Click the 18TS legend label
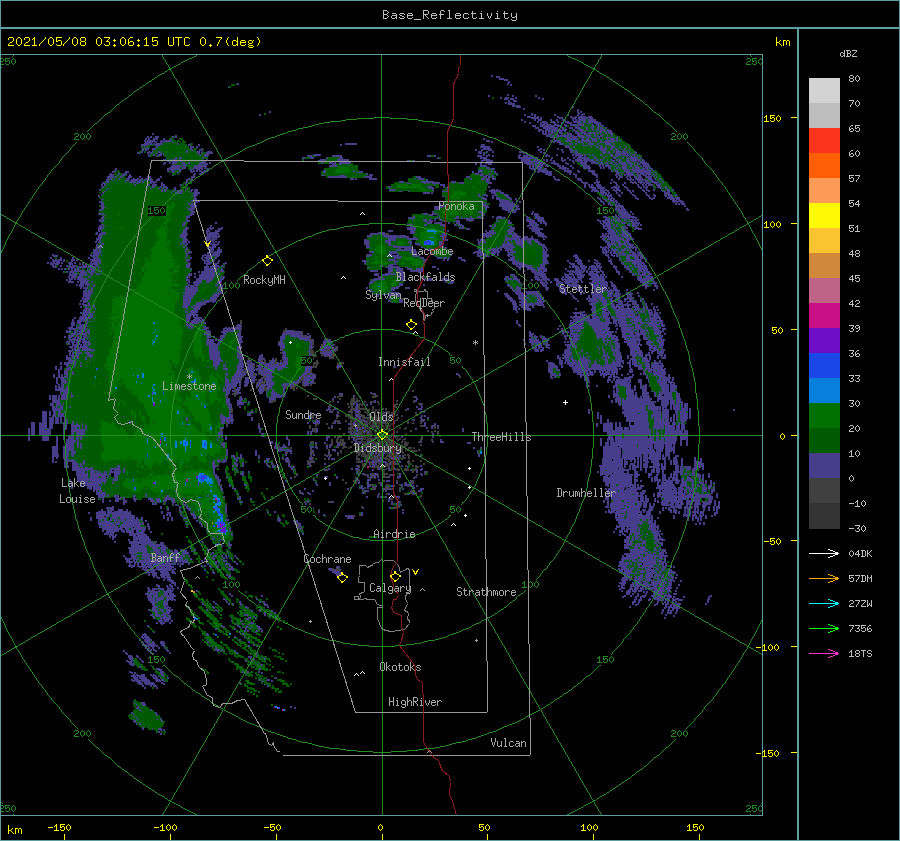The image size is (900, 841). [860, 654]
